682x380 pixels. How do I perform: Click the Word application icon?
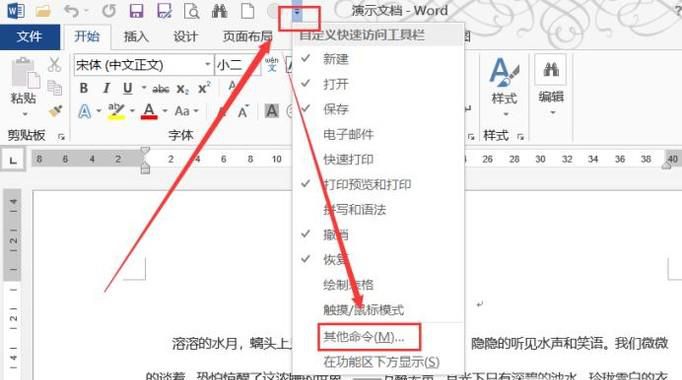pyautogui.click(x=16, y=10)
